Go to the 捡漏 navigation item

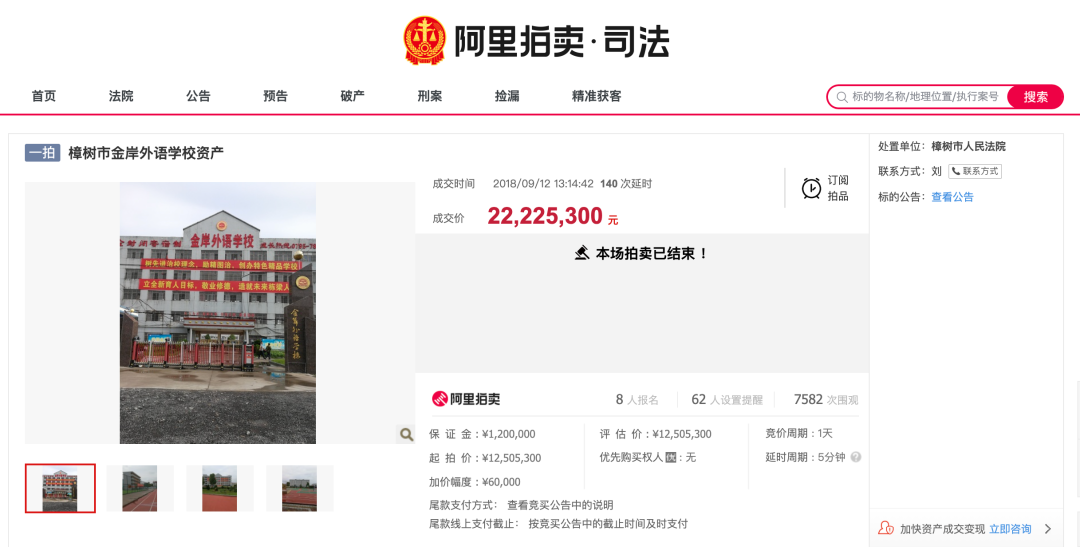pos(507,96)
